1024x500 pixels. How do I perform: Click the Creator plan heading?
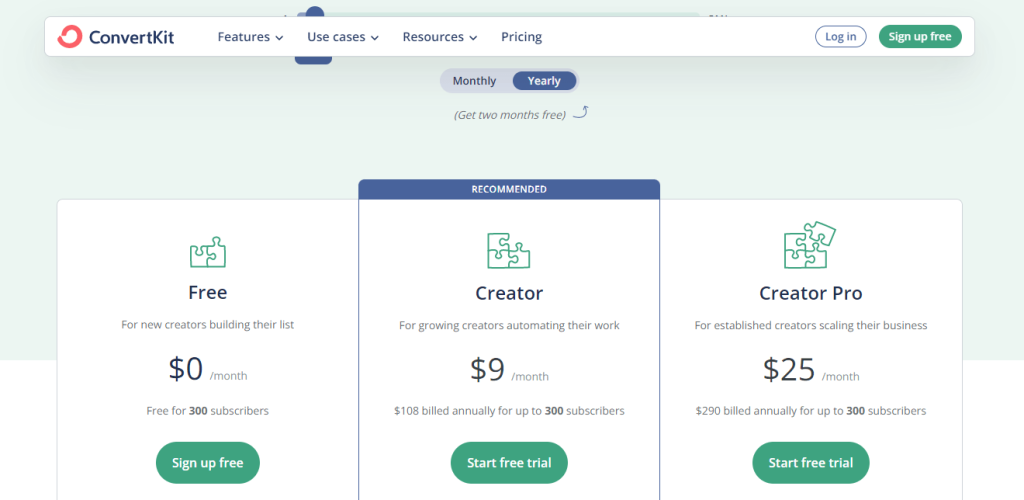509,293
